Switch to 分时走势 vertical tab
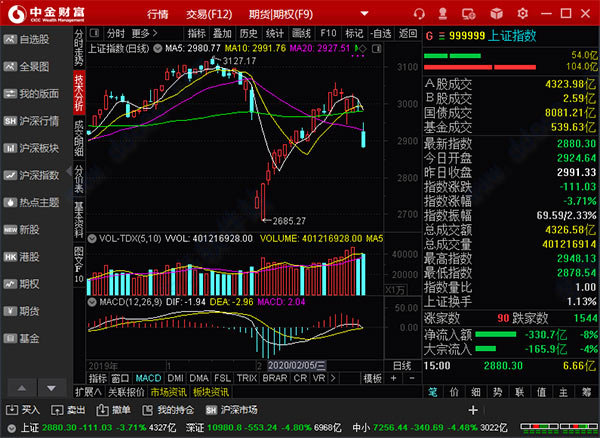Image resolution: width=600 pixels, height=438 pixels. [x=79, y=48]
